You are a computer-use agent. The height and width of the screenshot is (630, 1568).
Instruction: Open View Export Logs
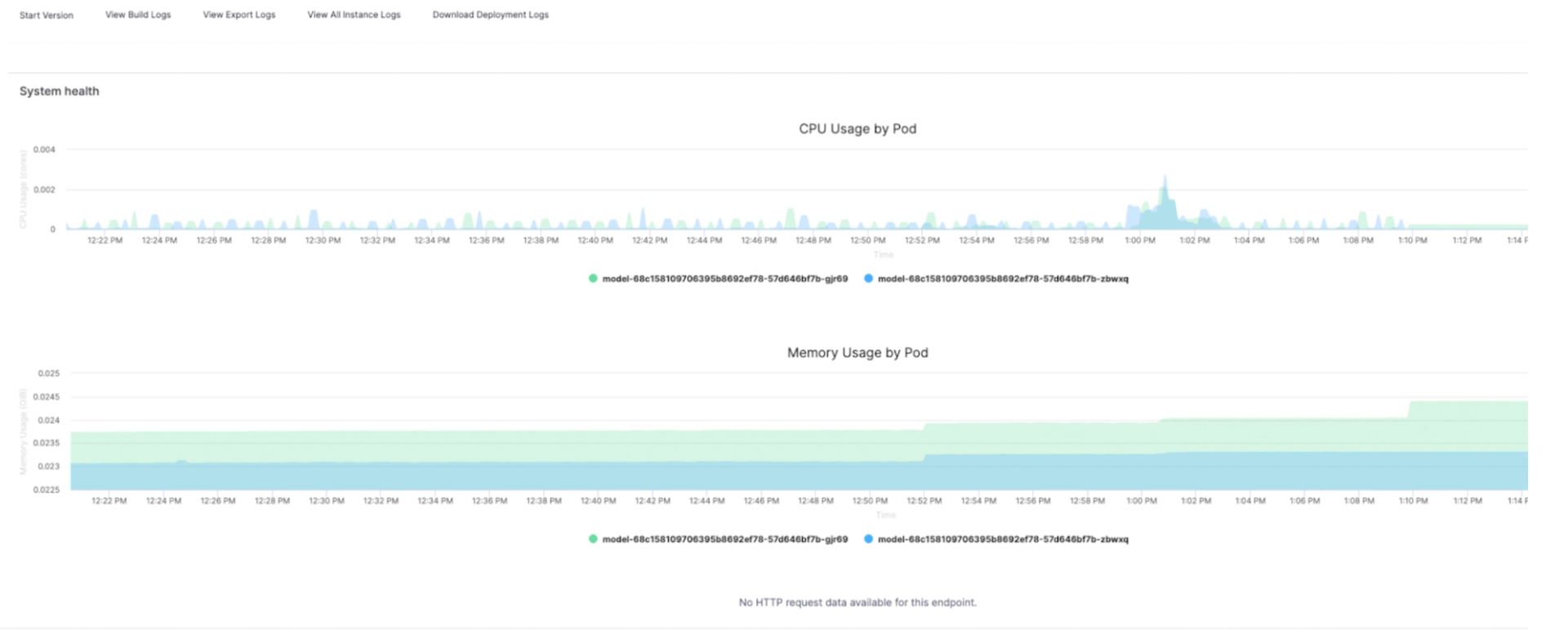[239, 15]
